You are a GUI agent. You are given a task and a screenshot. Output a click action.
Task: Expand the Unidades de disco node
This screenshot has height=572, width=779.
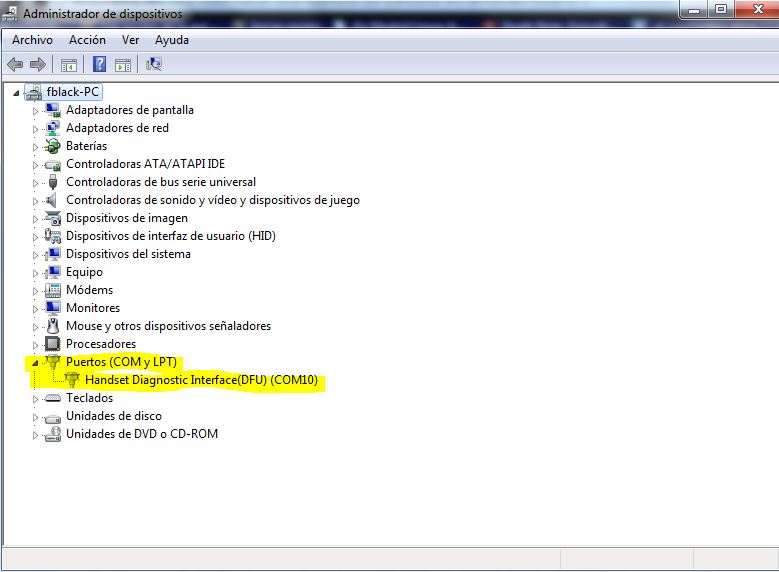coord(36,416)
